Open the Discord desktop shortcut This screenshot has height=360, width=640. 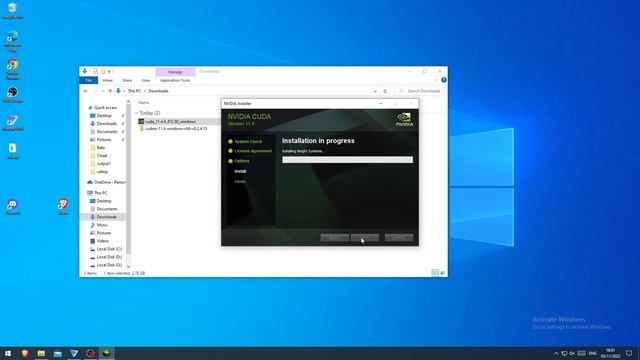pos(13,207)
